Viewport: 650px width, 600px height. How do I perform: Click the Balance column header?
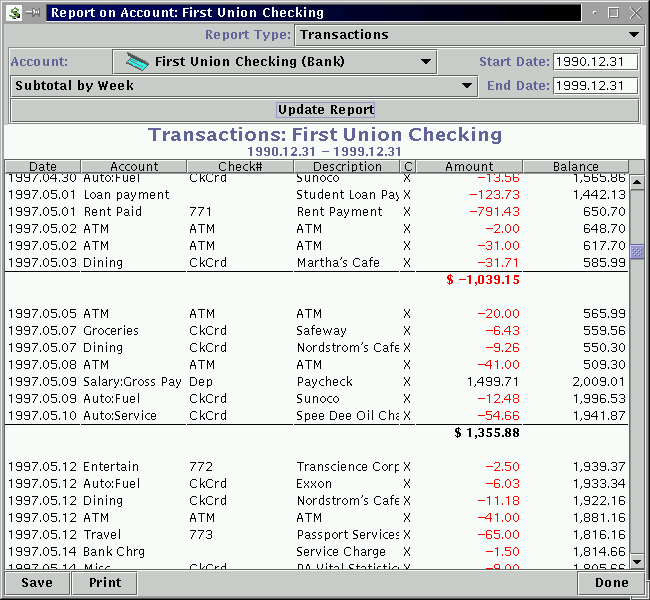point(576,166)
